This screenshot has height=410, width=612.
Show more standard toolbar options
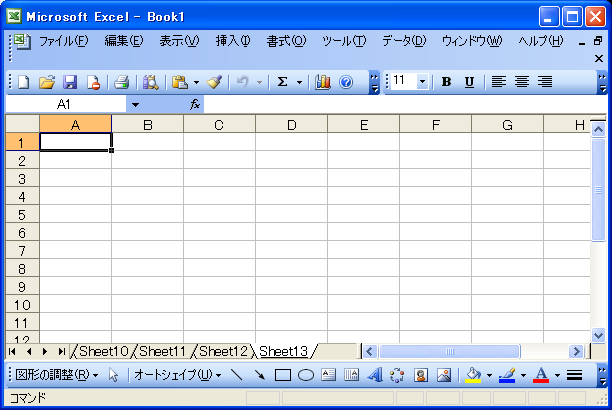(374, 82)
